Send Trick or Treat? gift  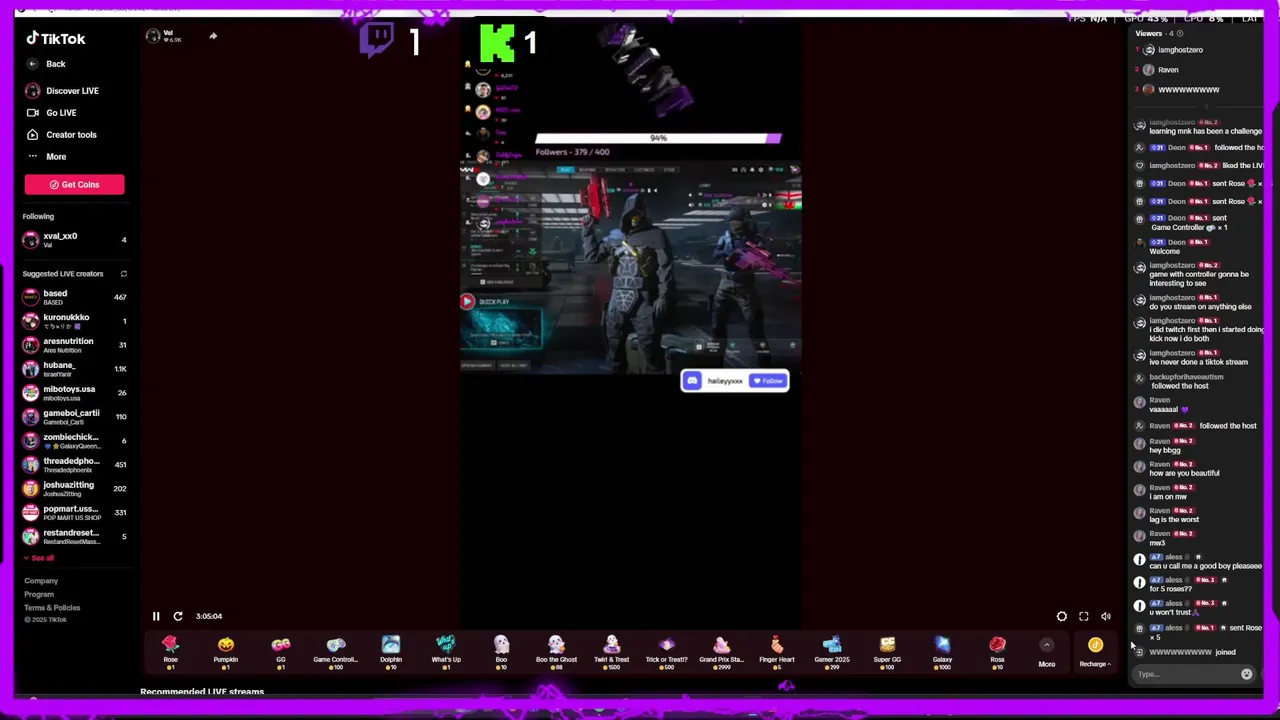click(x=666, y=650)
